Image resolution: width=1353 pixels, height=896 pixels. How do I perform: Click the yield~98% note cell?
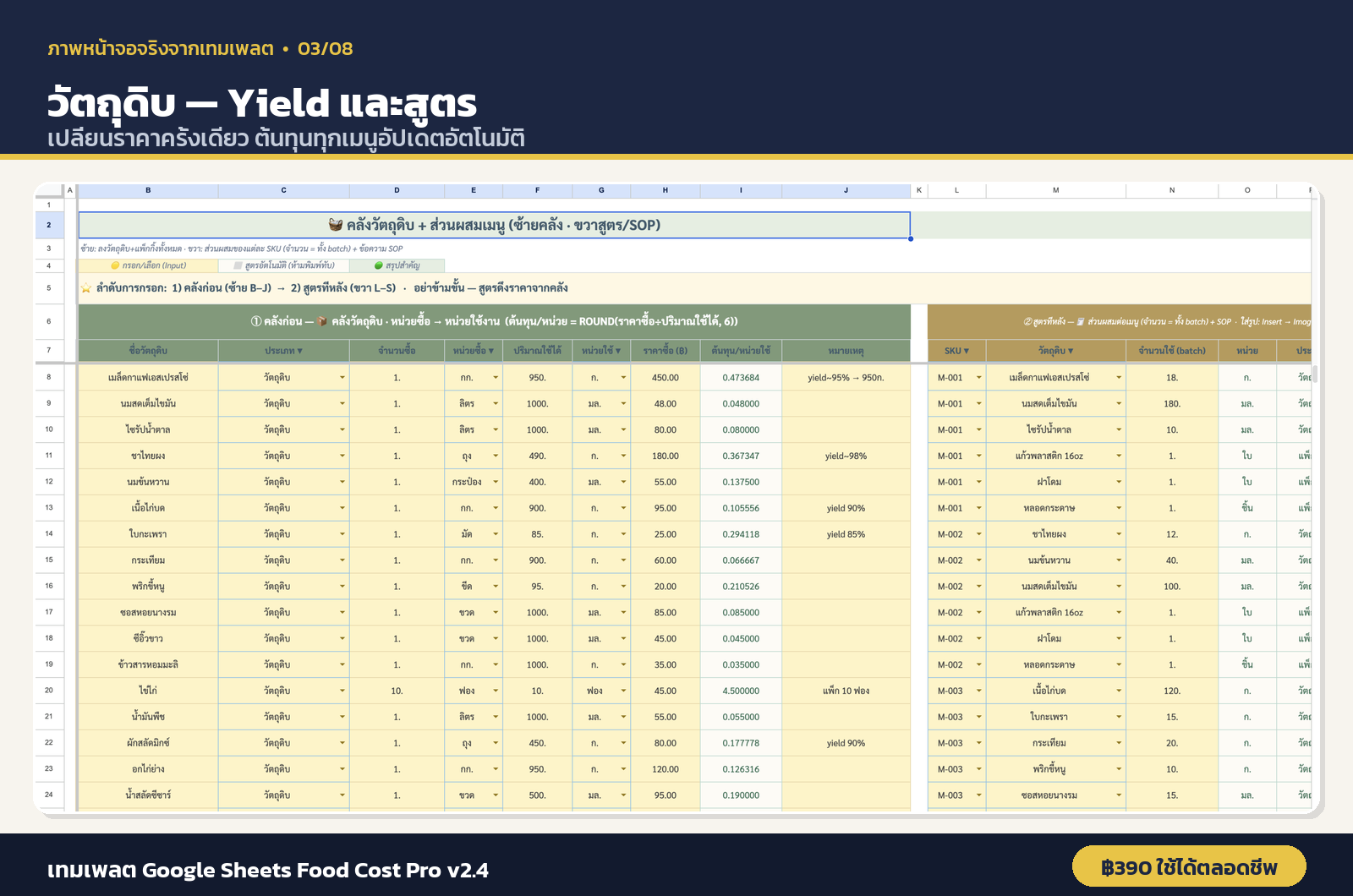pyautogui.click(x=846, y=456)
